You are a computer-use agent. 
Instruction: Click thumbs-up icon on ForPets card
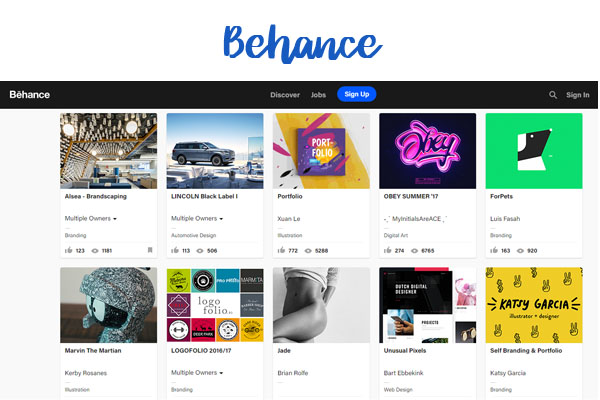click(494, 250)
